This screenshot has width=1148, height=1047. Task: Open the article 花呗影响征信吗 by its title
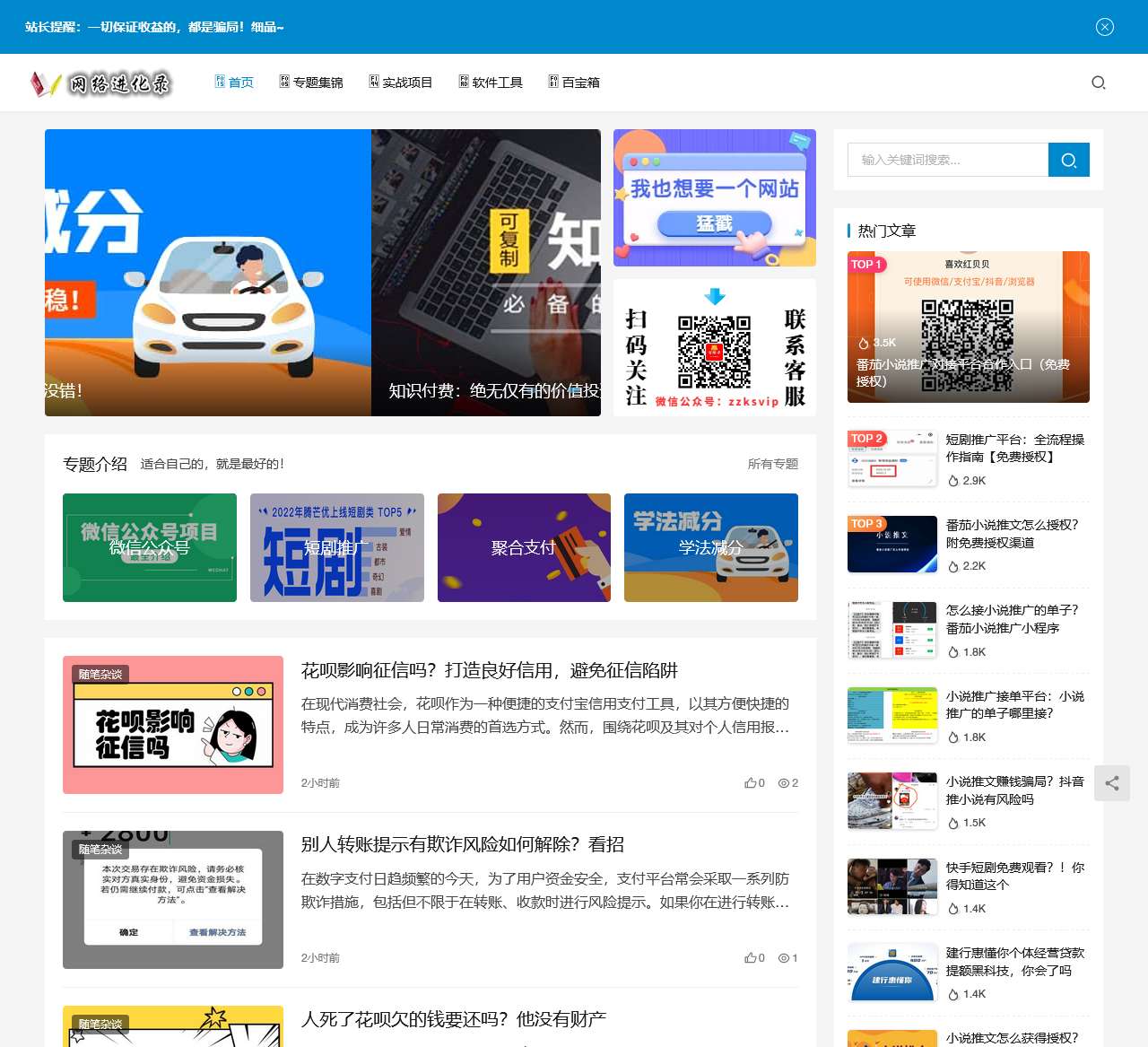click(x=491, y=670)
